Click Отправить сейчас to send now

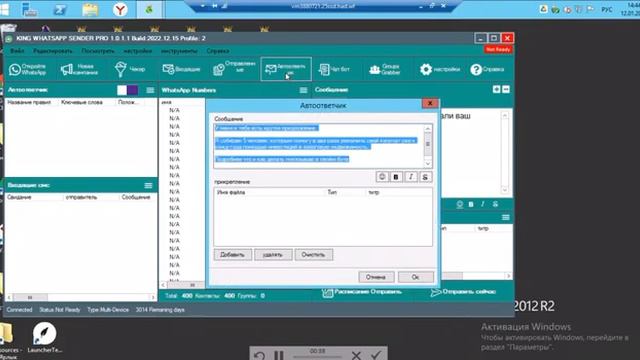[463, 292]
